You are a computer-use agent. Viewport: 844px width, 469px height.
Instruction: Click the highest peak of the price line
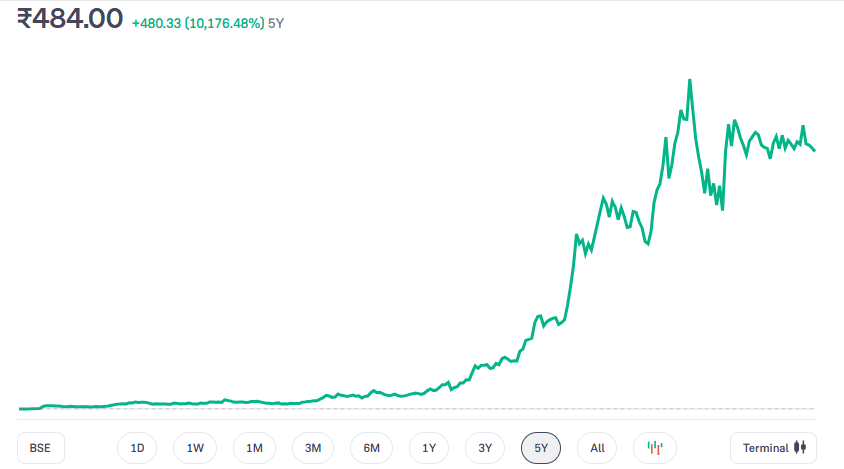pyautogui.click(x=690, y=80)
